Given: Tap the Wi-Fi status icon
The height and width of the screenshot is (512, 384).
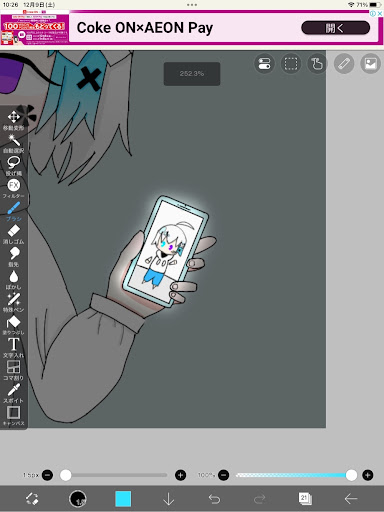Looking at the screenshot, I should click(351, 5).
